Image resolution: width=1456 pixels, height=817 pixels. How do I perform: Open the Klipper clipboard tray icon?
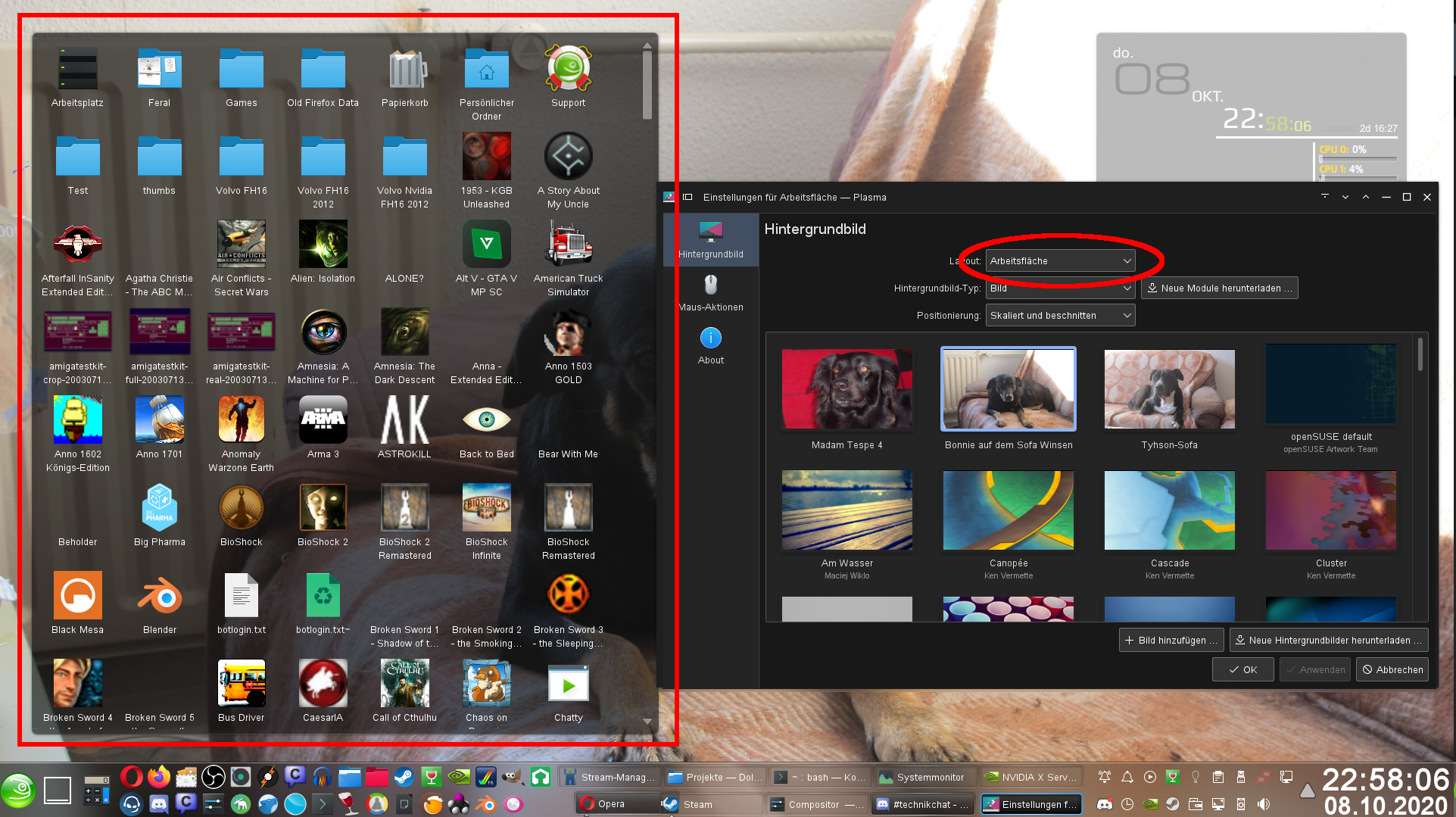pyautogui.click(x=1217, y=777)
